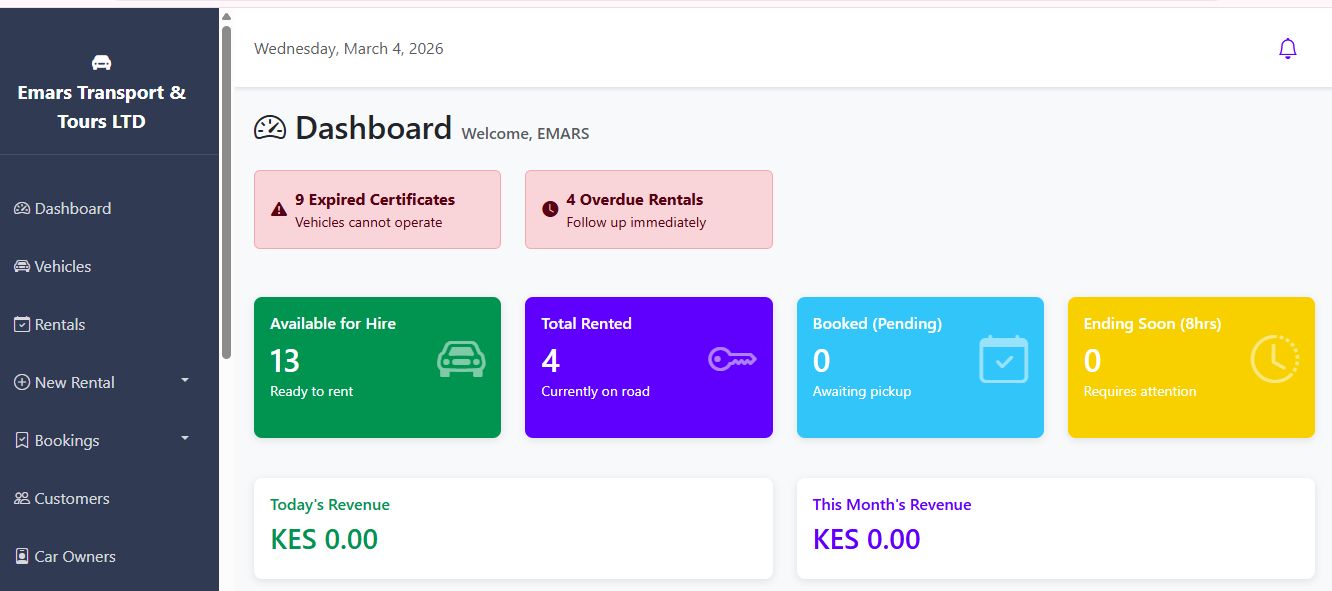
Task: Click the car logo above company name
Action: (101, 63)
